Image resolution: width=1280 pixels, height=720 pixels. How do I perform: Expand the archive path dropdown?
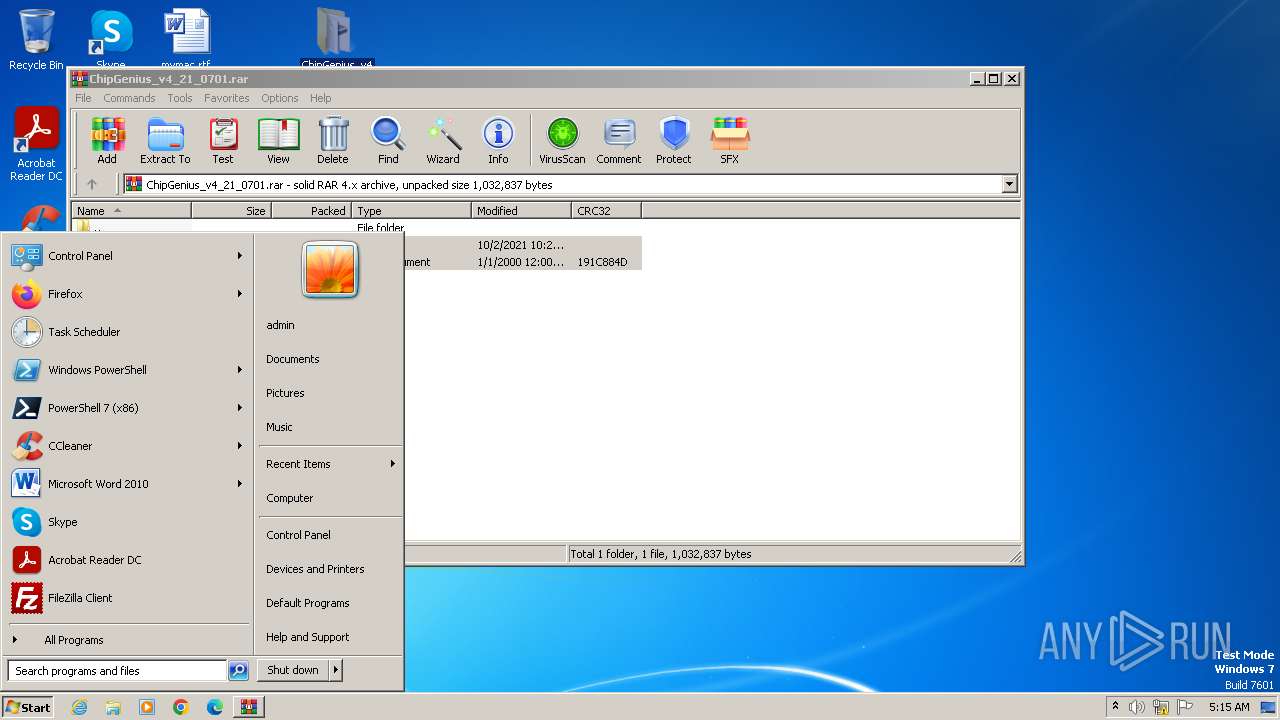coord(1009,184)
